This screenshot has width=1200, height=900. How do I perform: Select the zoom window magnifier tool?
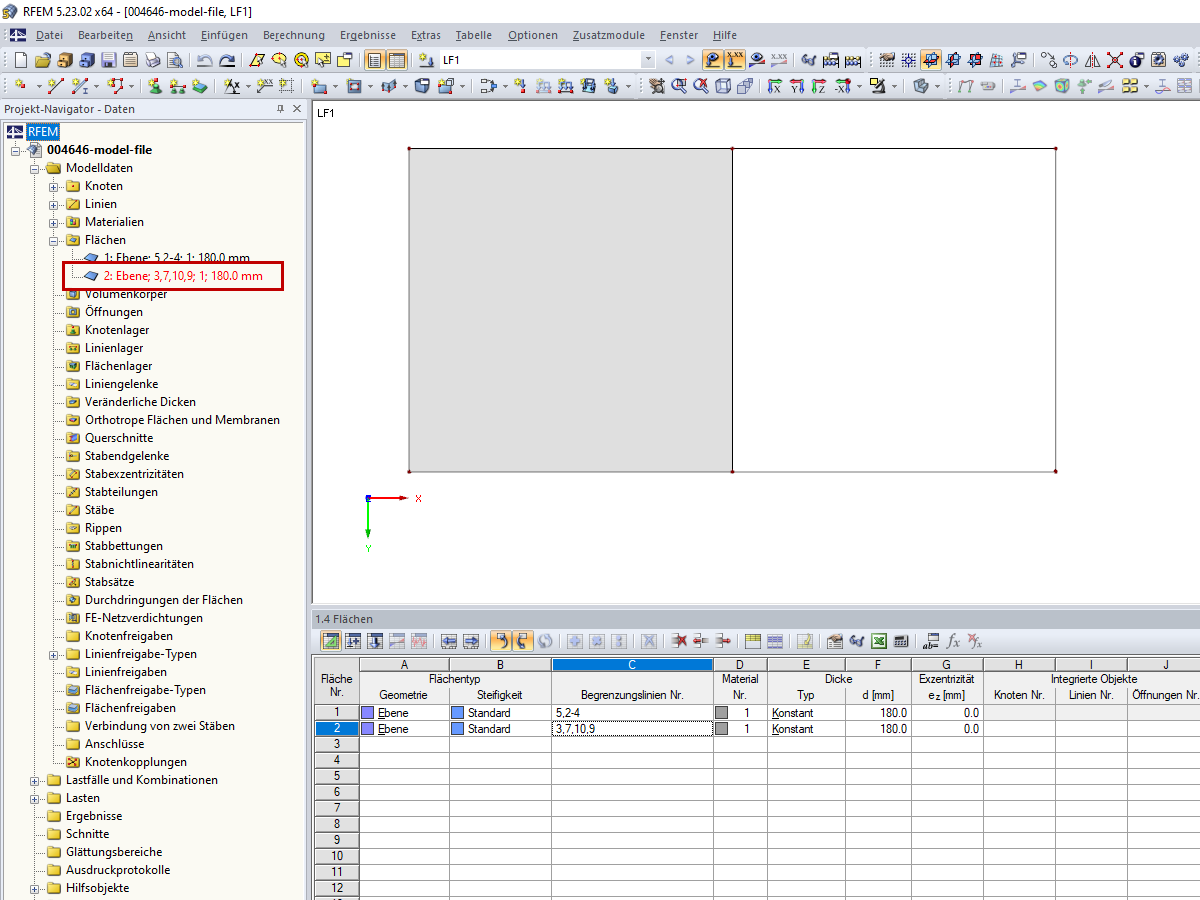pyautogui.click(x=679, y=86)
